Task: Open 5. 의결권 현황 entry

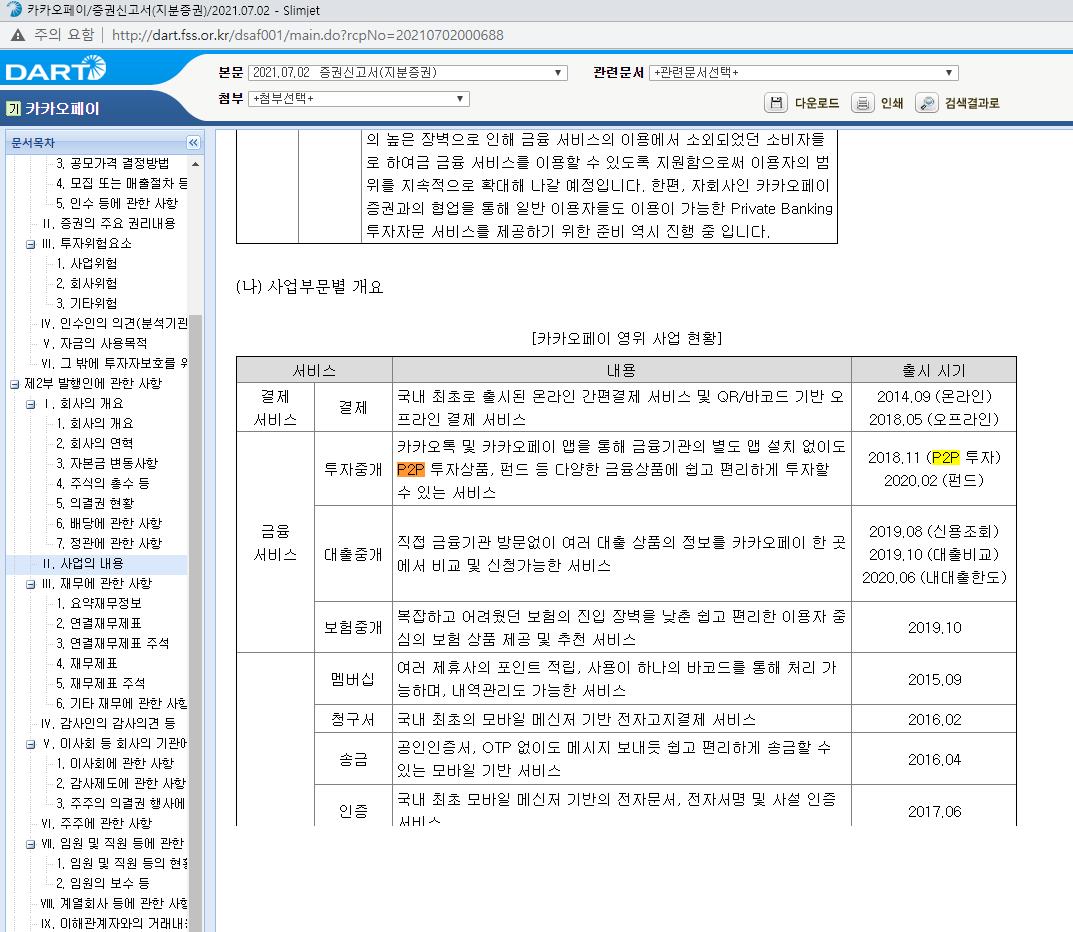Action: [94, 503]
